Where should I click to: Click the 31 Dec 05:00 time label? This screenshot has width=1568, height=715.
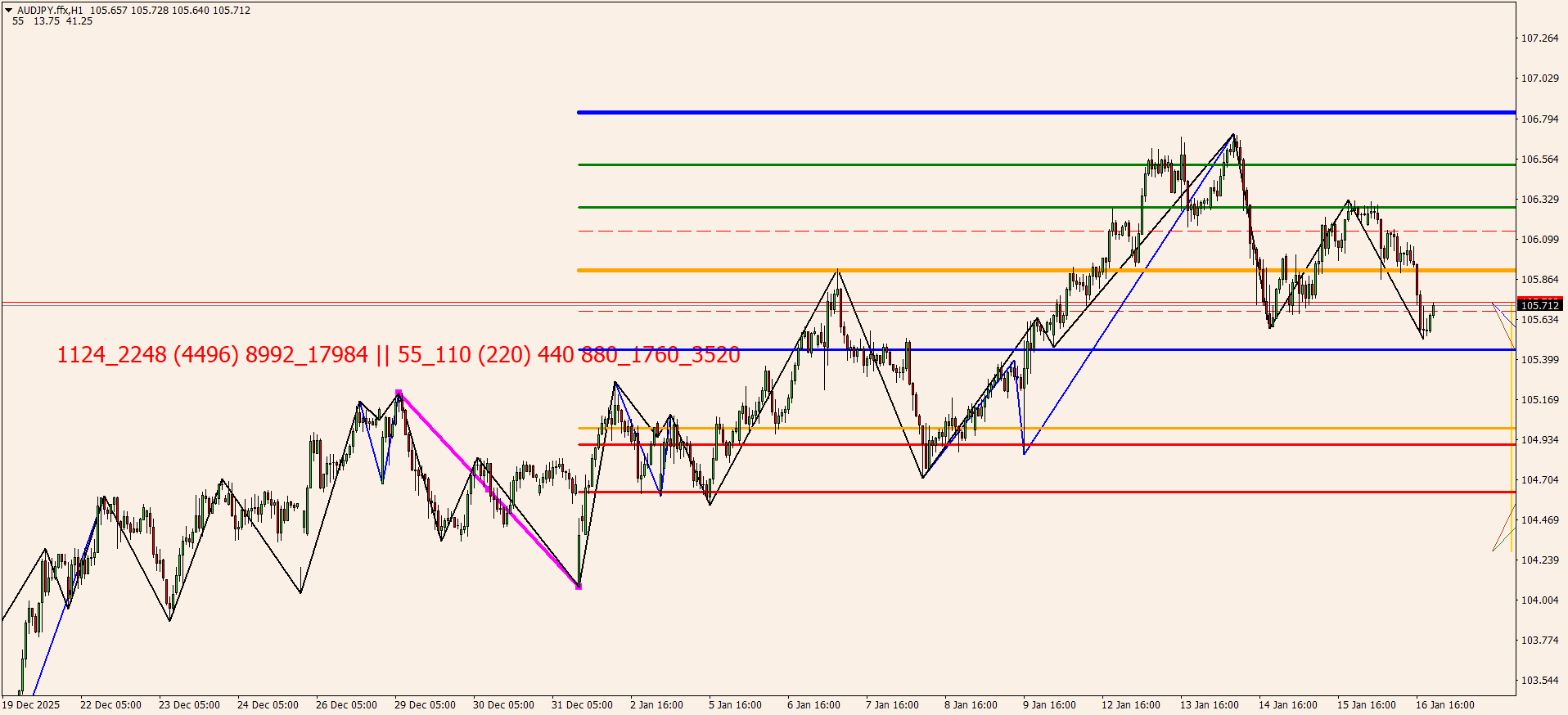(582, 704)
